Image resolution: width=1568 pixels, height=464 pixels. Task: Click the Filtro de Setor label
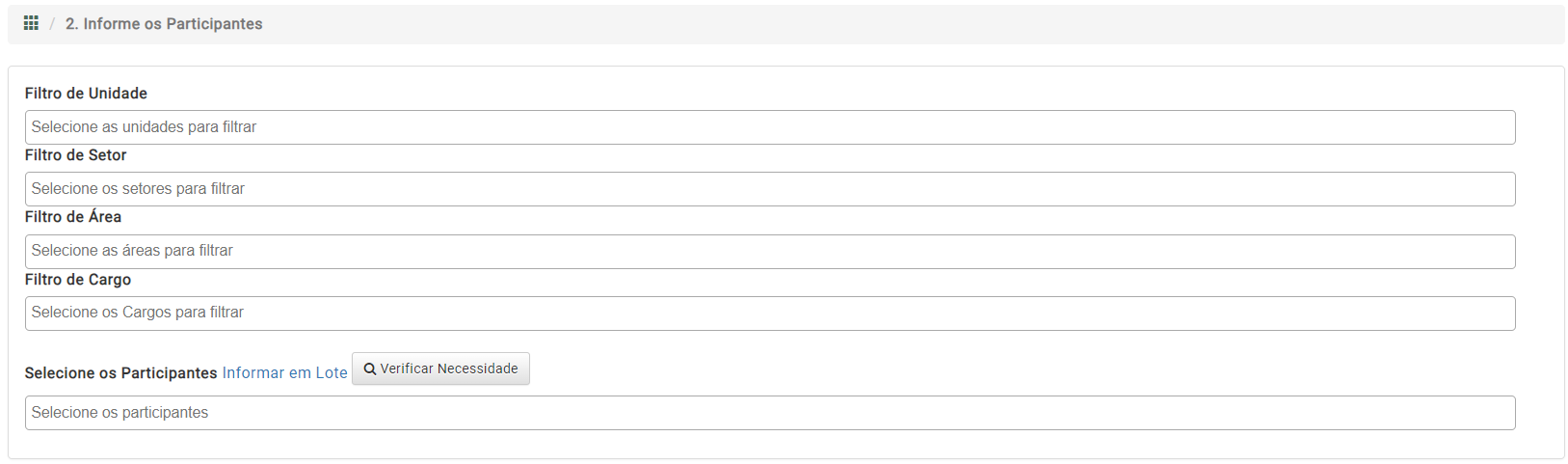[75, 155]
